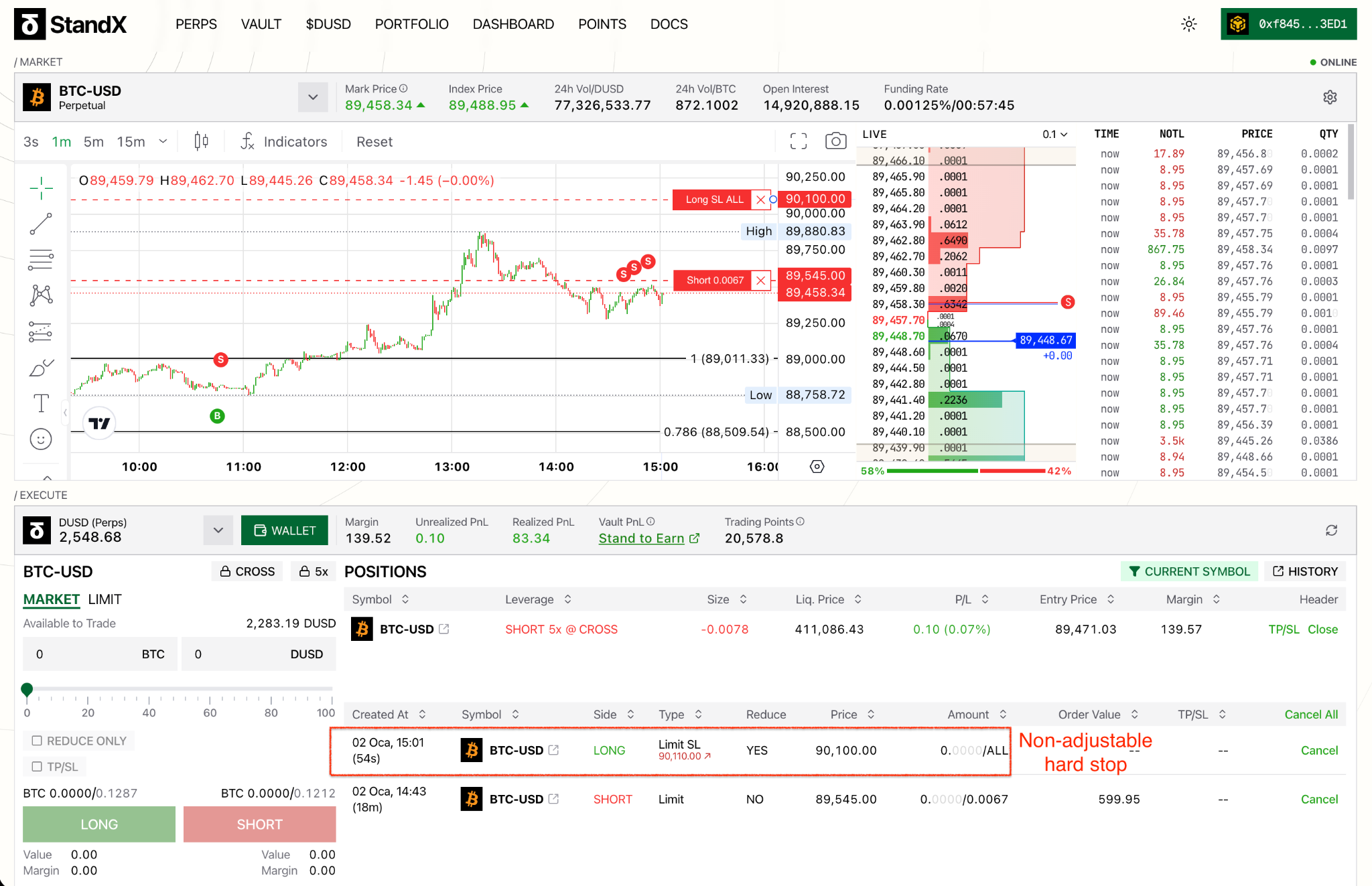This screenshot has width=1372, height=886.
Task: Expand the BTC-USD market selector
Action: point(313,97)
